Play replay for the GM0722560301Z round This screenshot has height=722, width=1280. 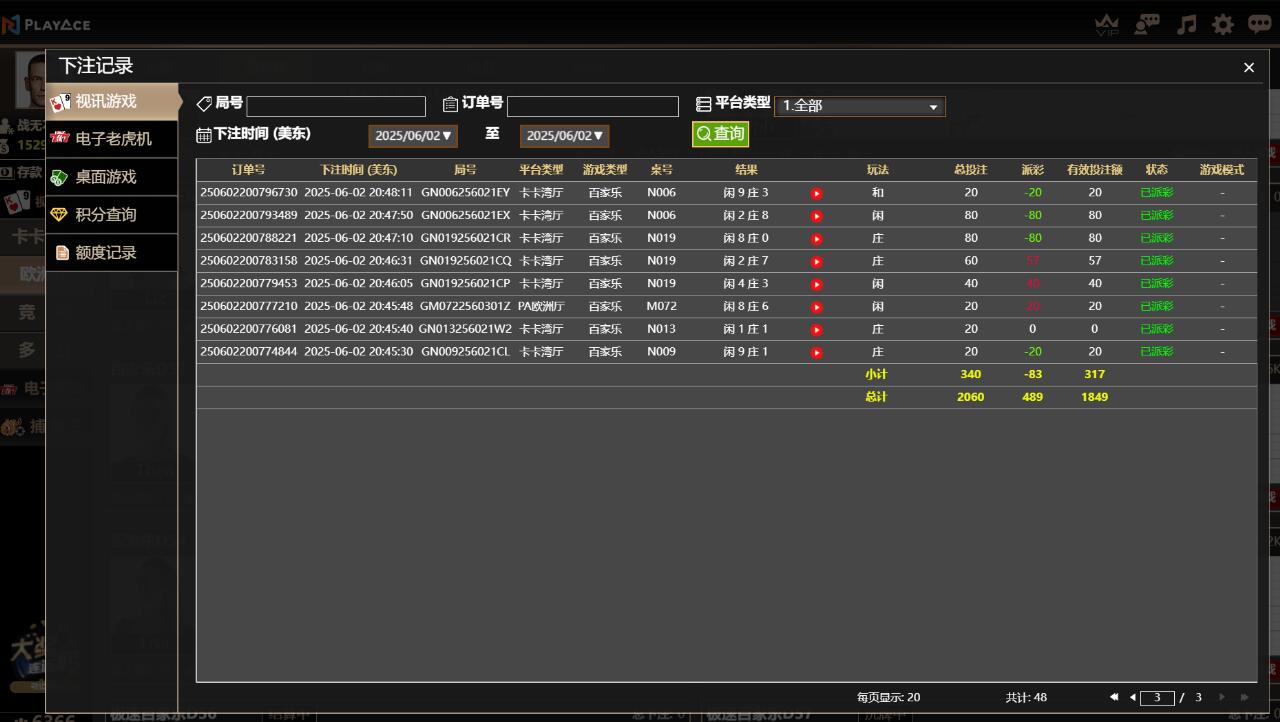(816, 307)
